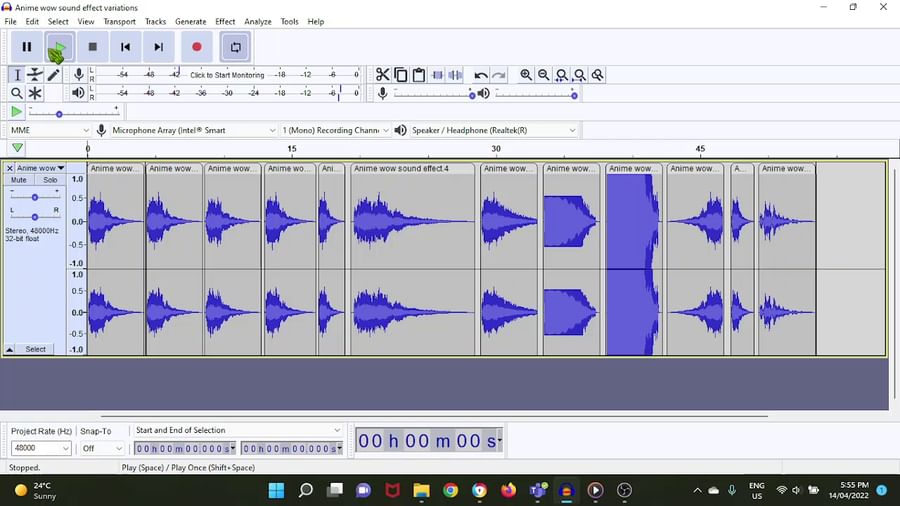Open Chrome from the taskbar
Viewport: 900px width, 506px height.
click(451, 490)
